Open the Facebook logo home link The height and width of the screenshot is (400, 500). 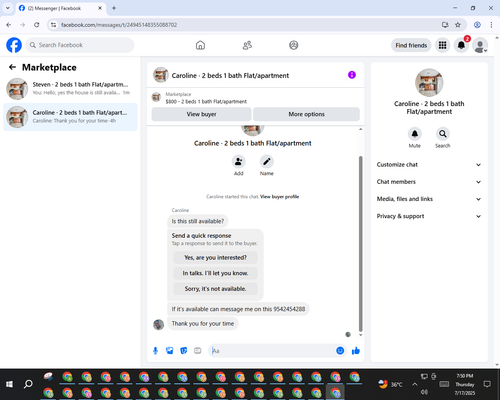pos(14,45)
